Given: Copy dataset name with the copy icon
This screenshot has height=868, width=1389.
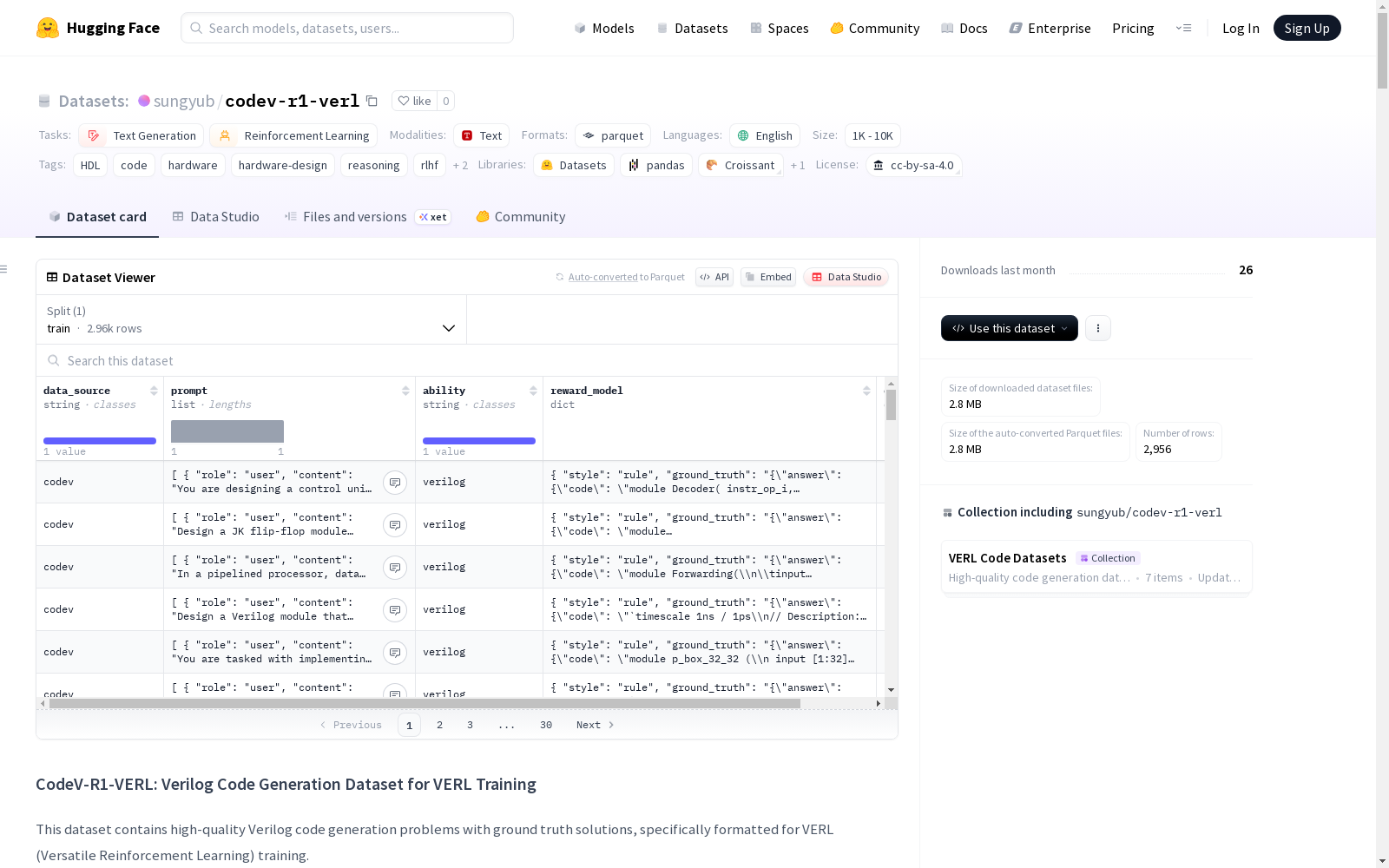Looking at the screenshot, I should pos(372,101).
